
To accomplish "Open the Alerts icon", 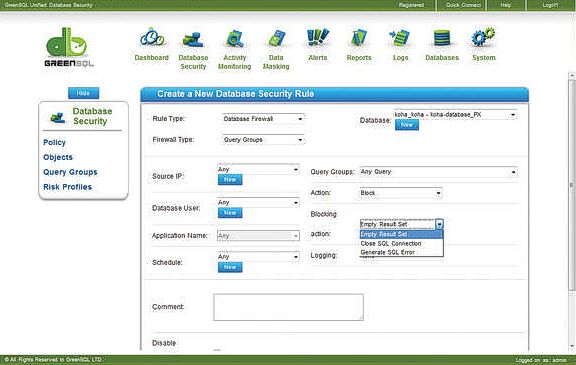I will tap(318, 37).
